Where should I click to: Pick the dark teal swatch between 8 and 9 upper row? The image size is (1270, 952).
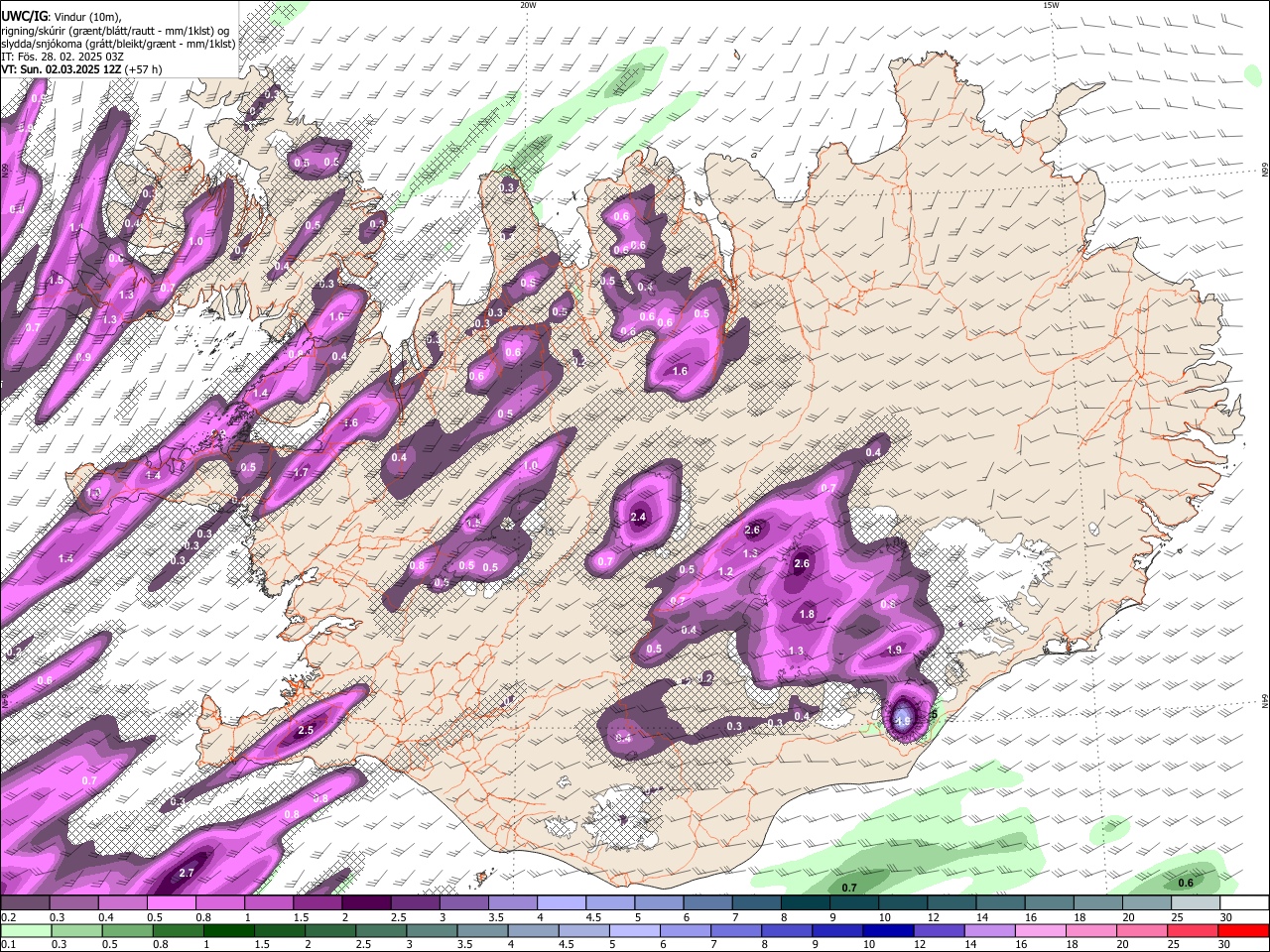(x=805, y=903)
